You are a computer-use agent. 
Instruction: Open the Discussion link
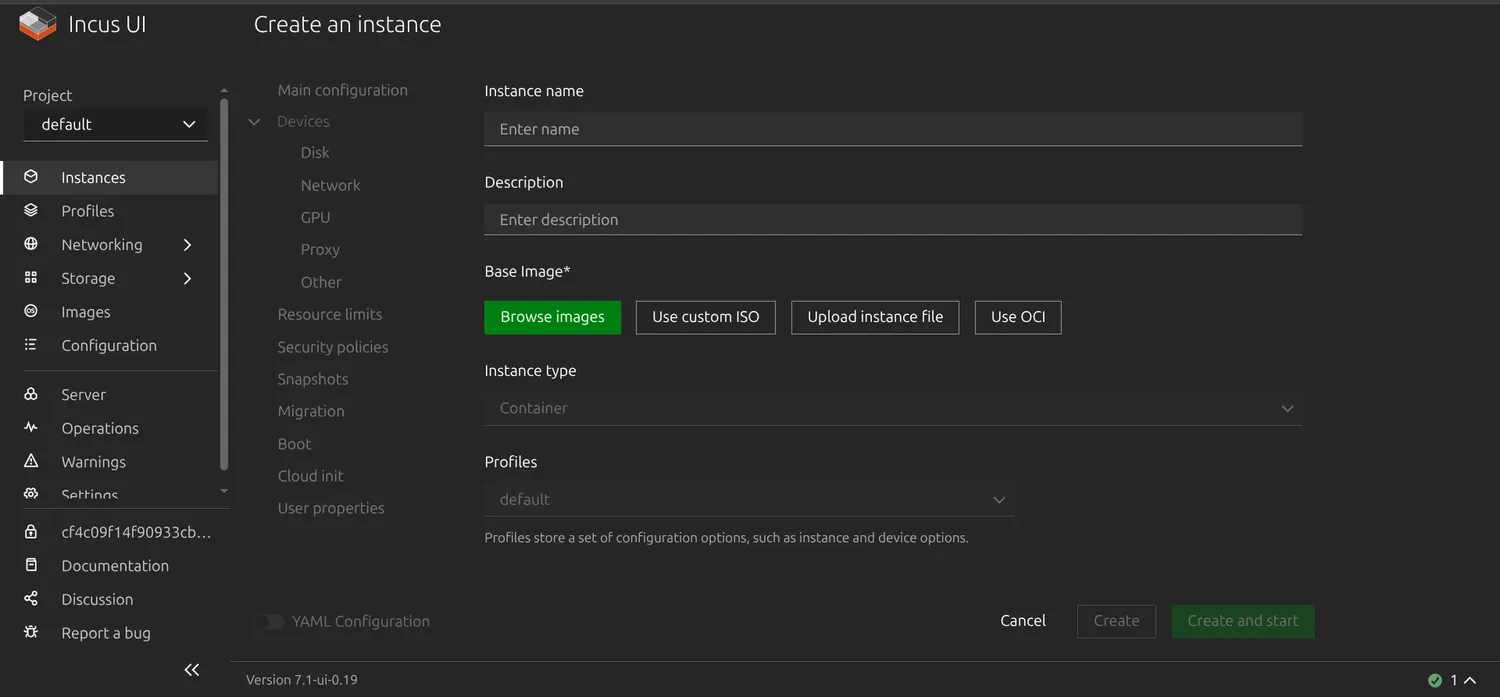coord(97,599)
